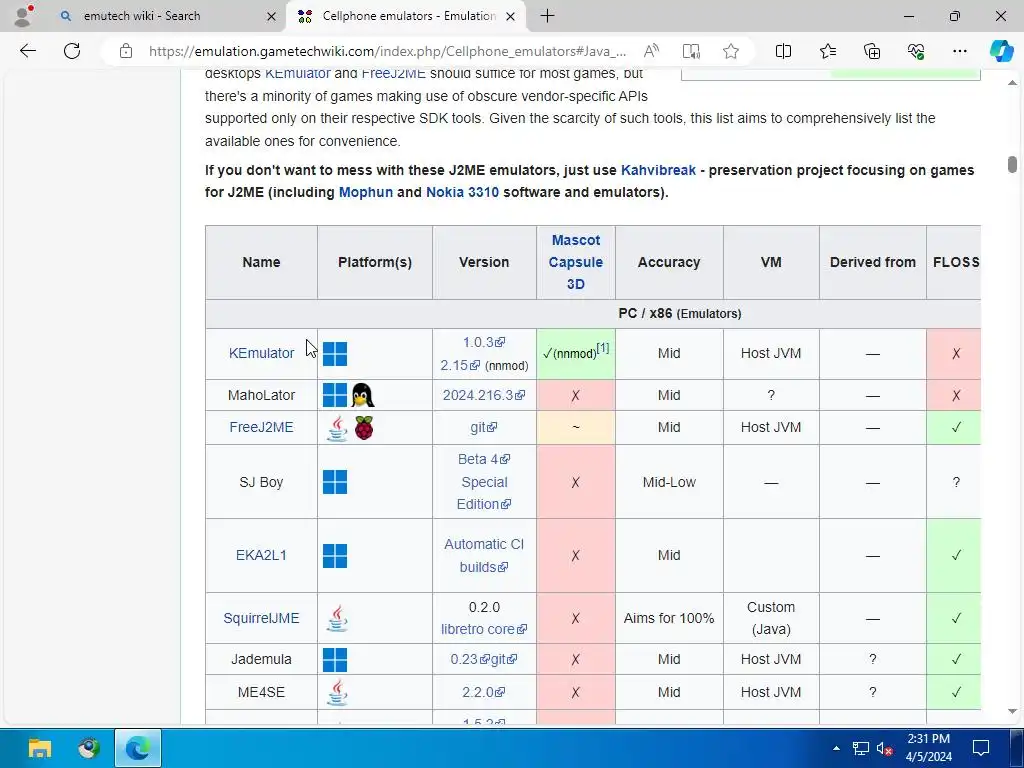The height and width of the screenshot is (768, 1024).
Task: Open the network tray icon
Action: tap(861, 748)
